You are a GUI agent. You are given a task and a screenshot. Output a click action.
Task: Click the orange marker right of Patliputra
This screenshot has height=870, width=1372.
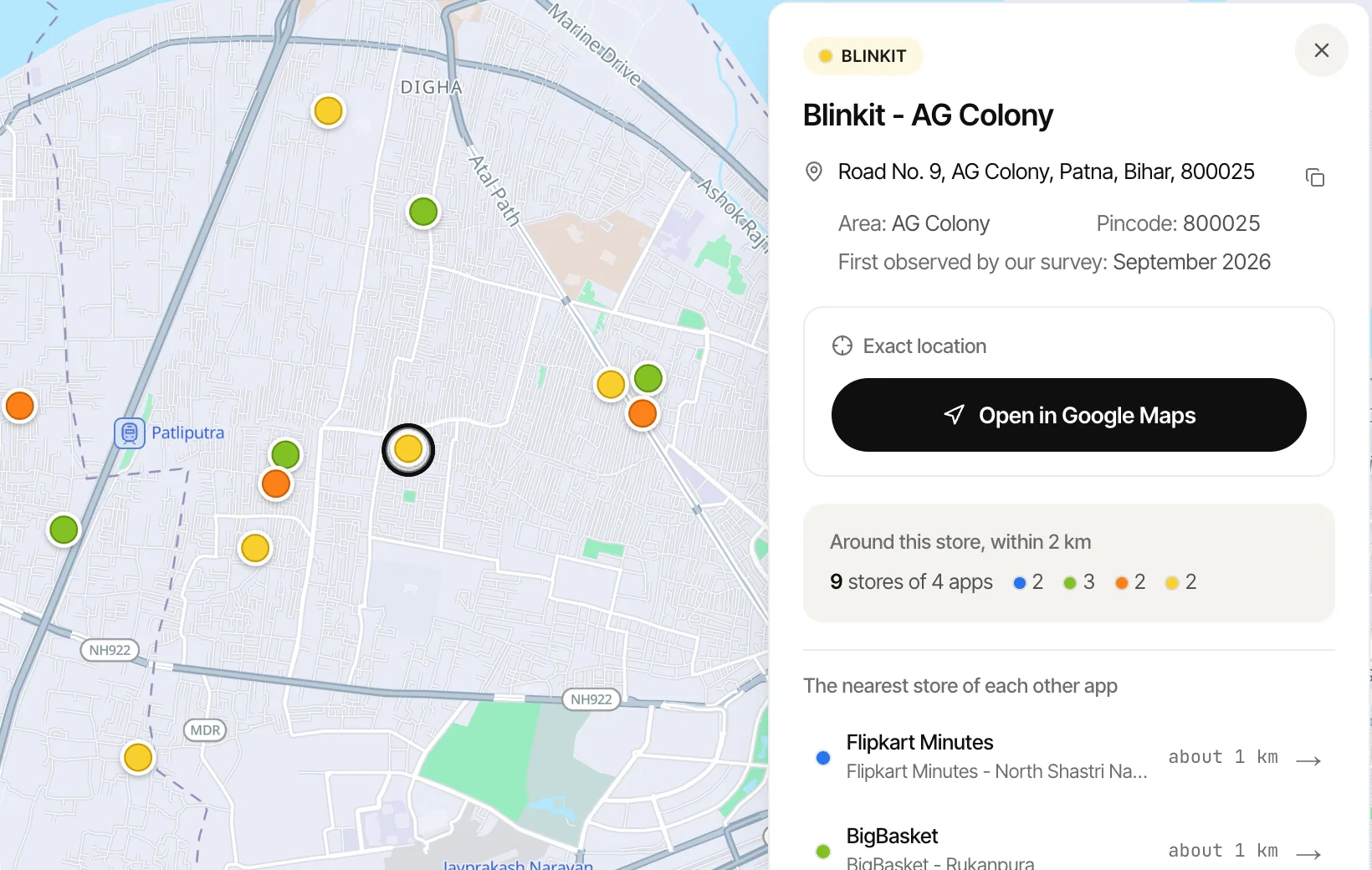276,484
